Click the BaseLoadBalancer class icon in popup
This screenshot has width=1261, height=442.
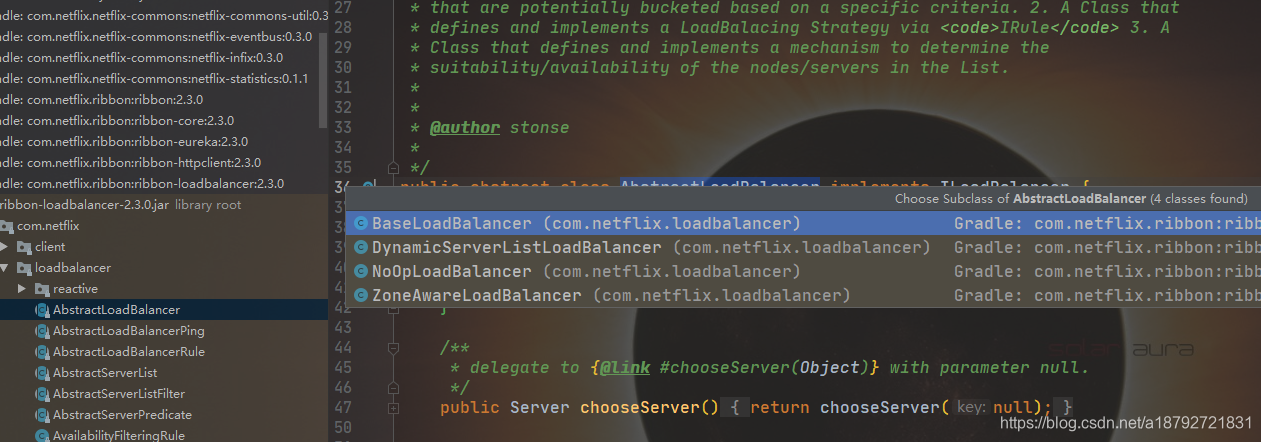[361, 223]
